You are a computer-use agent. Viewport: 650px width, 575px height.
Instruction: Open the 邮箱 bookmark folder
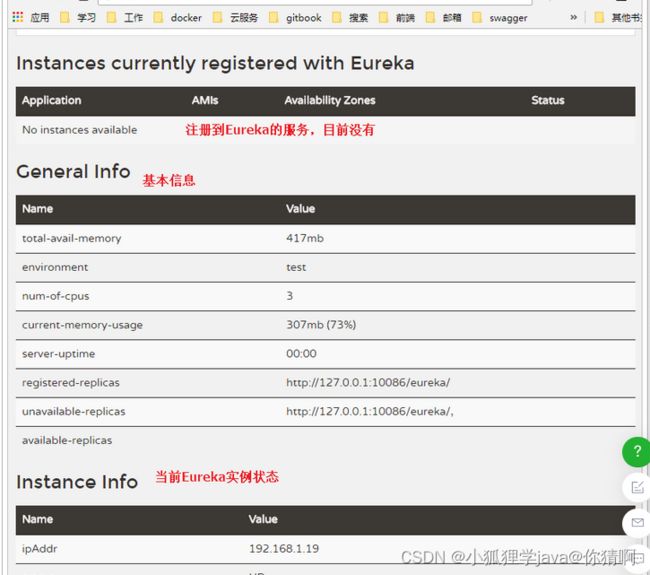point(444,17)
